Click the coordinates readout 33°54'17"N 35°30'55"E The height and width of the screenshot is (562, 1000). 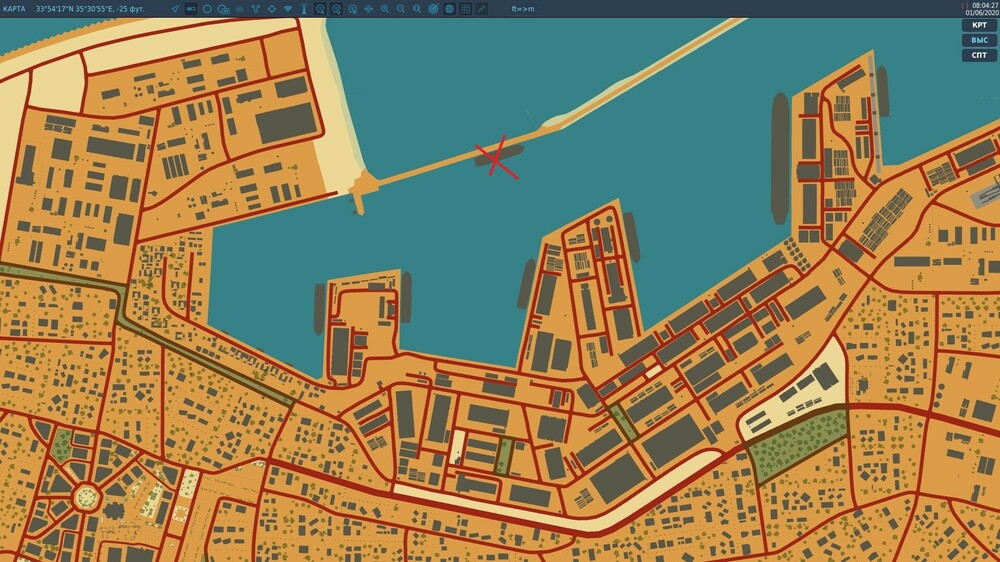(75, 9)
